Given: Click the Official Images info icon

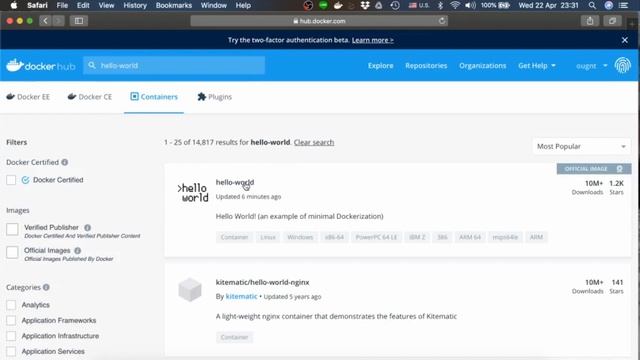Looking at the screenshot, I should (x=78, y=250).
